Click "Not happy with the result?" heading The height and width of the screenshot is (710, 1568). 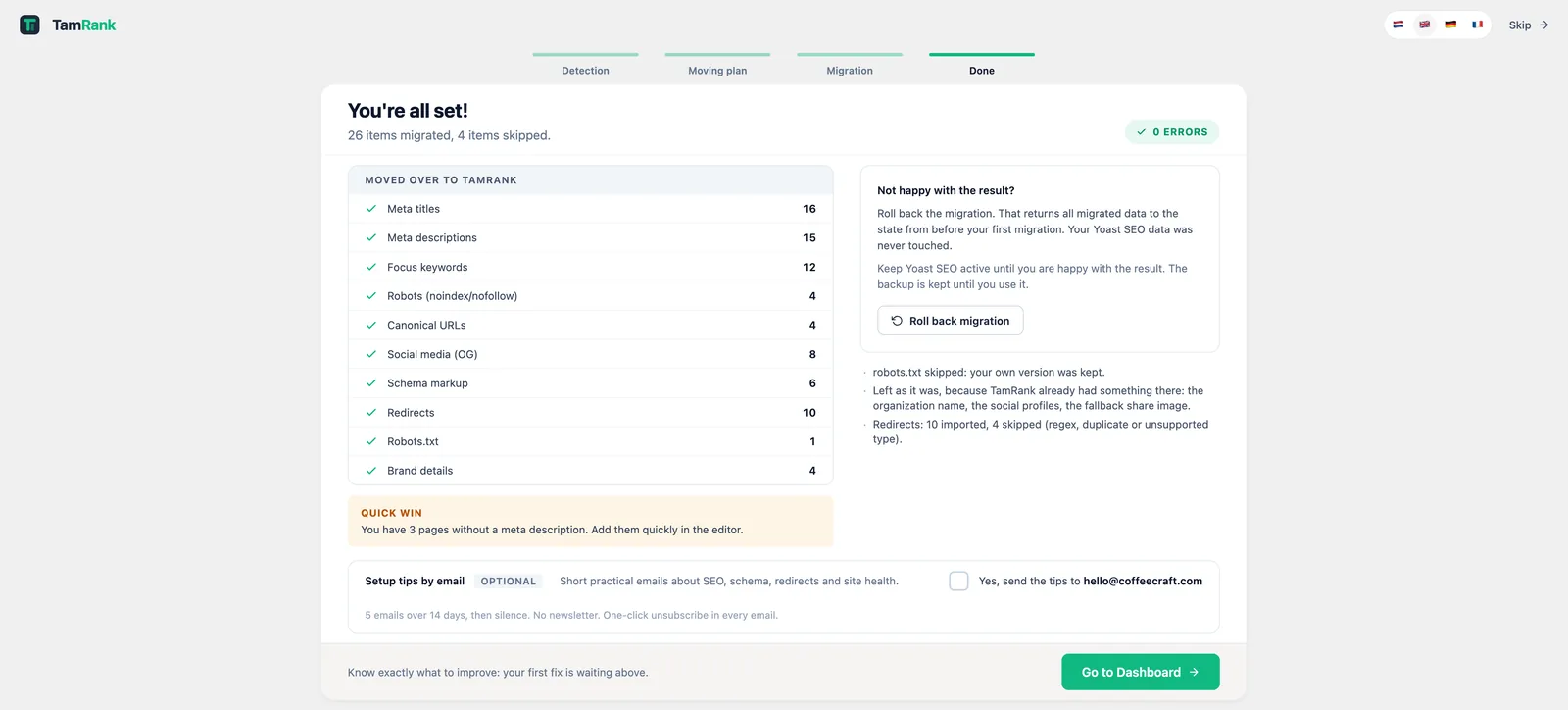pyautogui.click(x=946, y=190)
